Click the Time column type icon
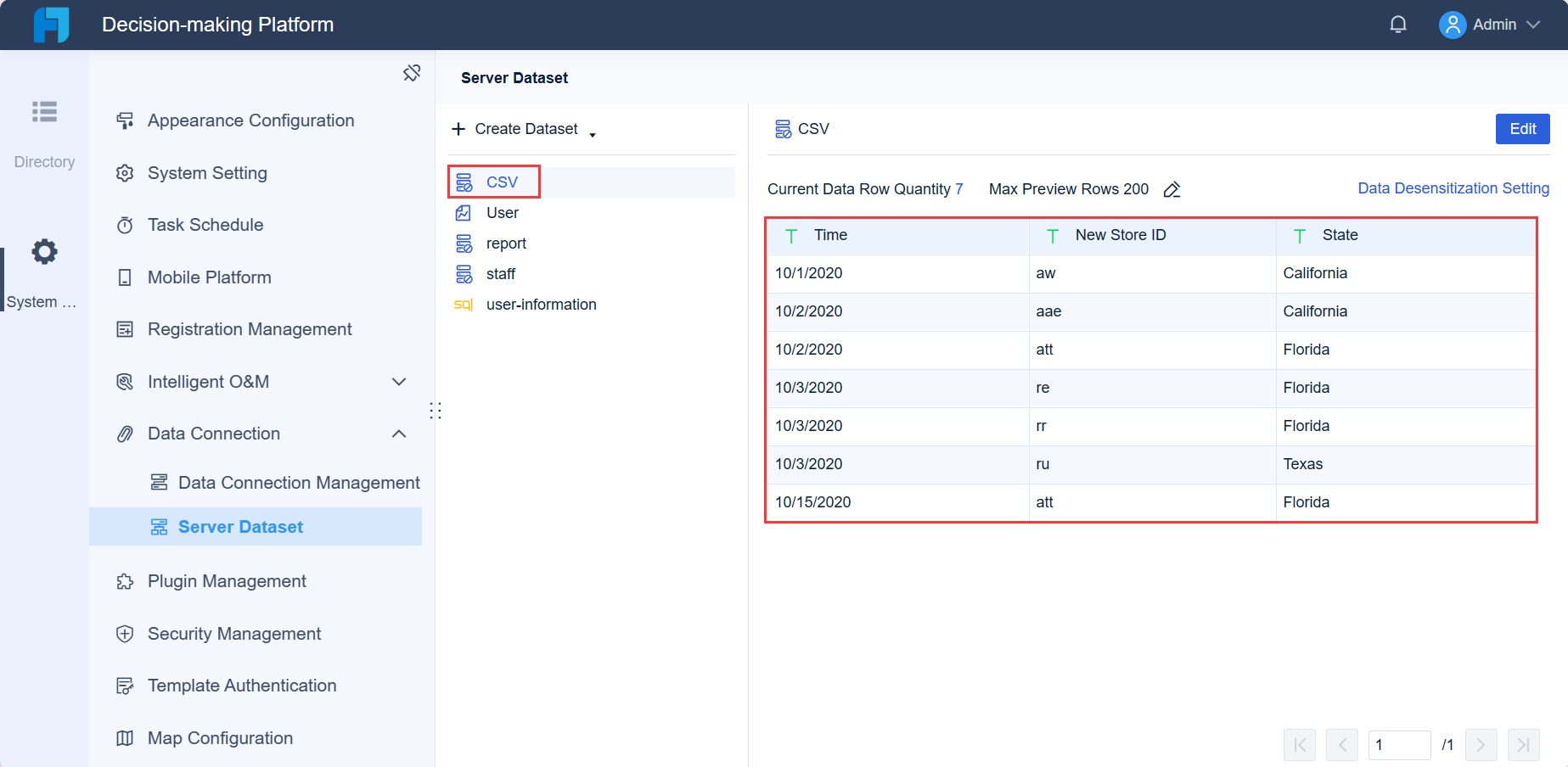1568x767 pixels. coord(791,236)
